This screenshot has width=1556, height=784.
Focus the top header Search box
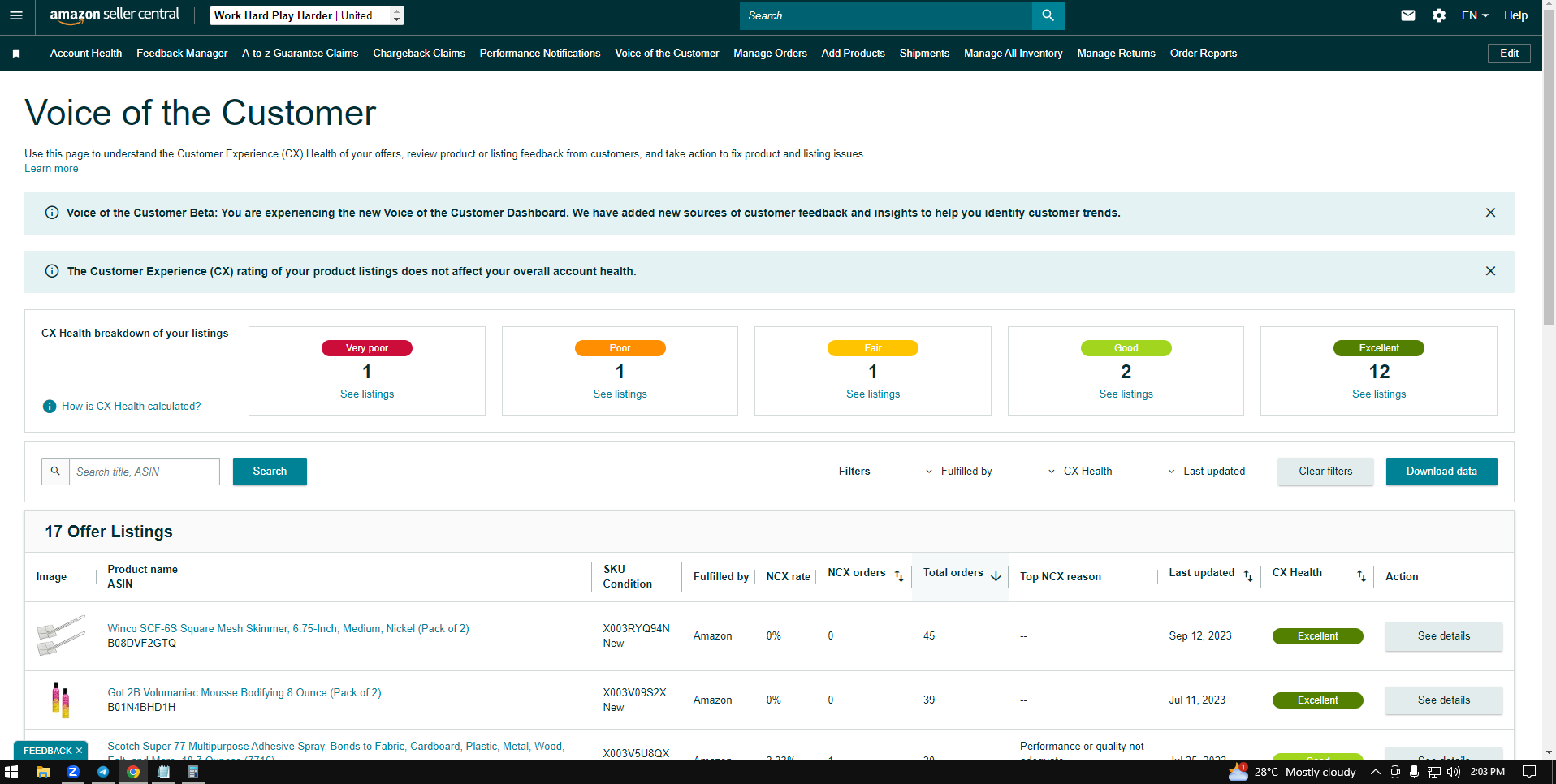click(886, 15)
